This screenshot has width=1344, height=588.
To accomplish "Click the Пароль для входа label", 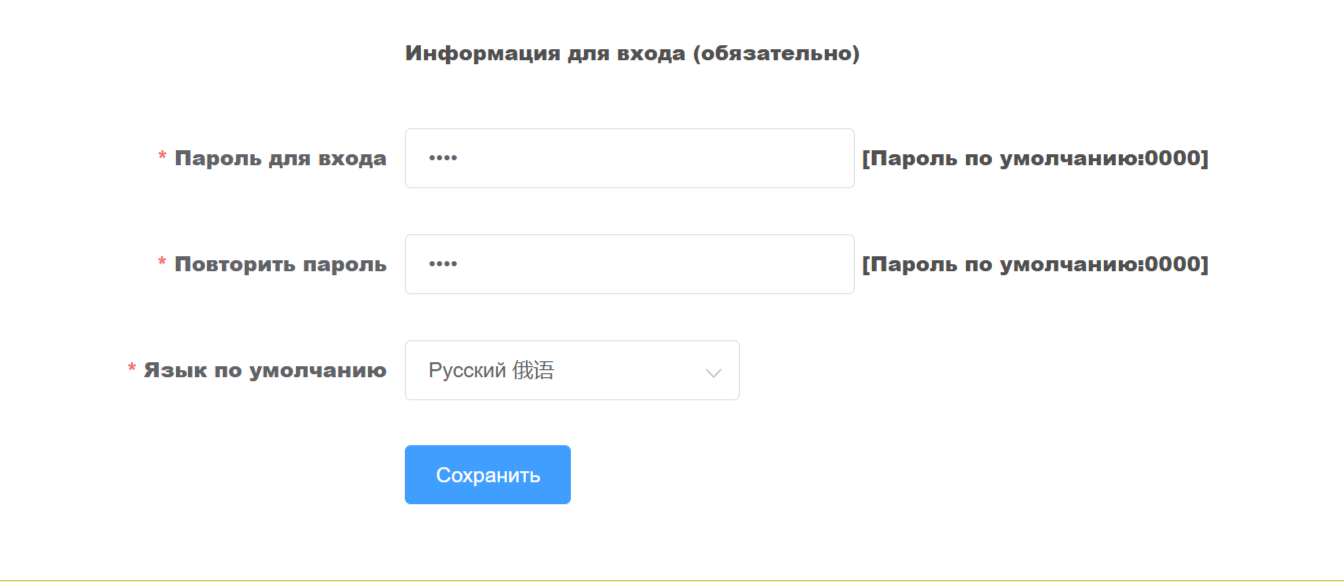I will pyautogui.click(x=281, y=158).
